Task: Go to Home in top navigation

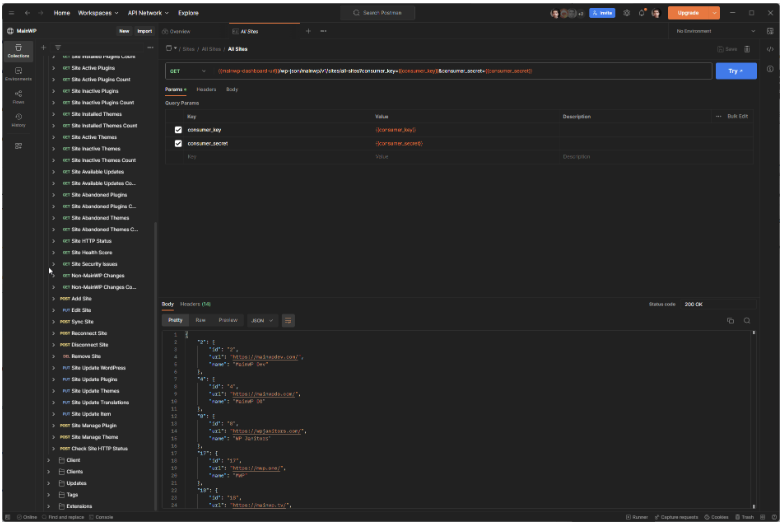Action: (62, 13)
